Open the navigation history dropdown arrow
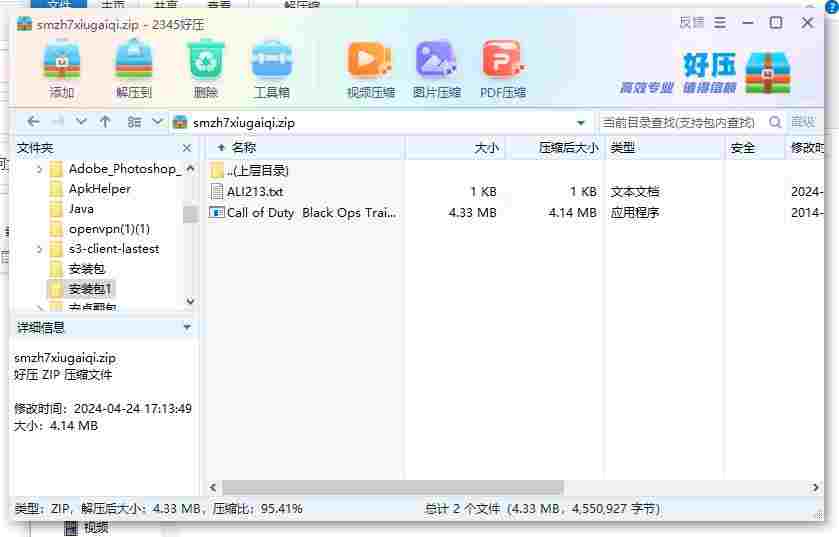 pos(81,122)
